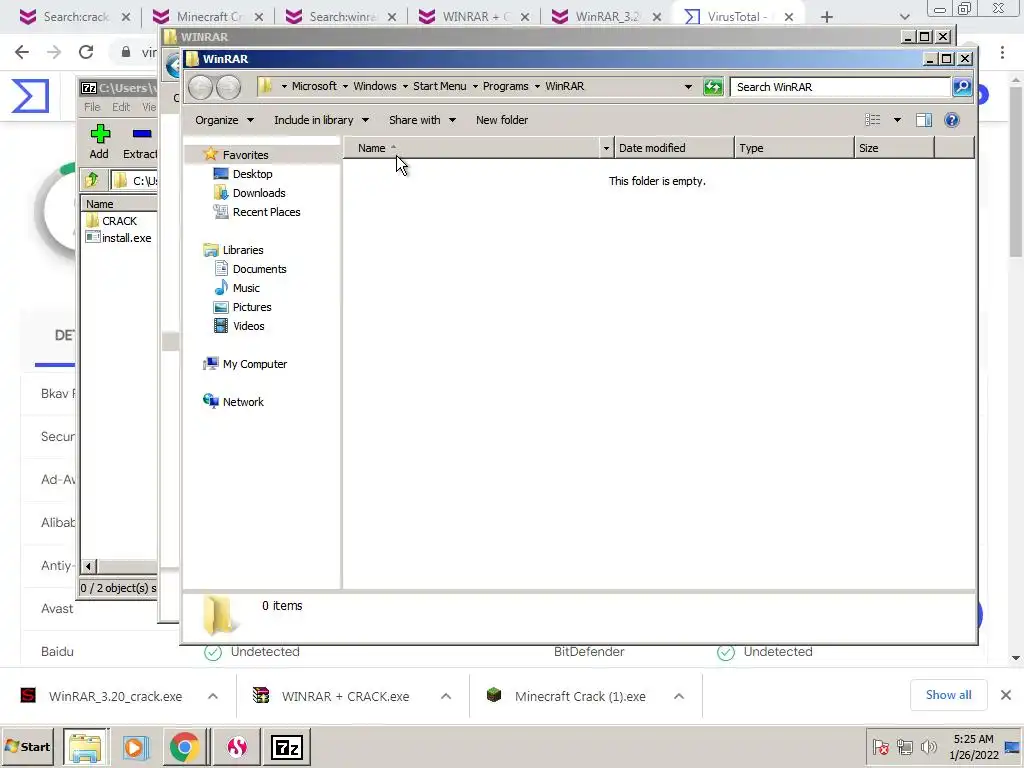1024x768 pixels.
Task: Sort by the Type column header
Action: [x=794, y=148]
